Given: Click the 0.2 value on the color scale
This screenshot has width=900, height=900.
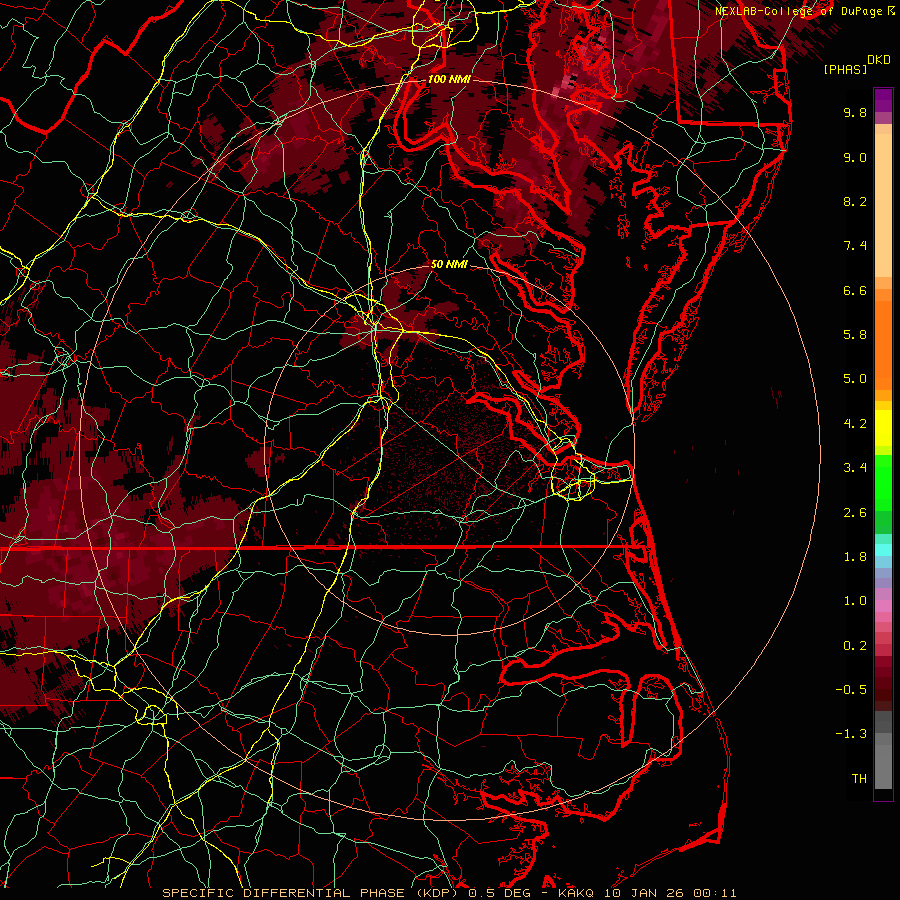Looking at the screenshot, I should coord(855,646).
